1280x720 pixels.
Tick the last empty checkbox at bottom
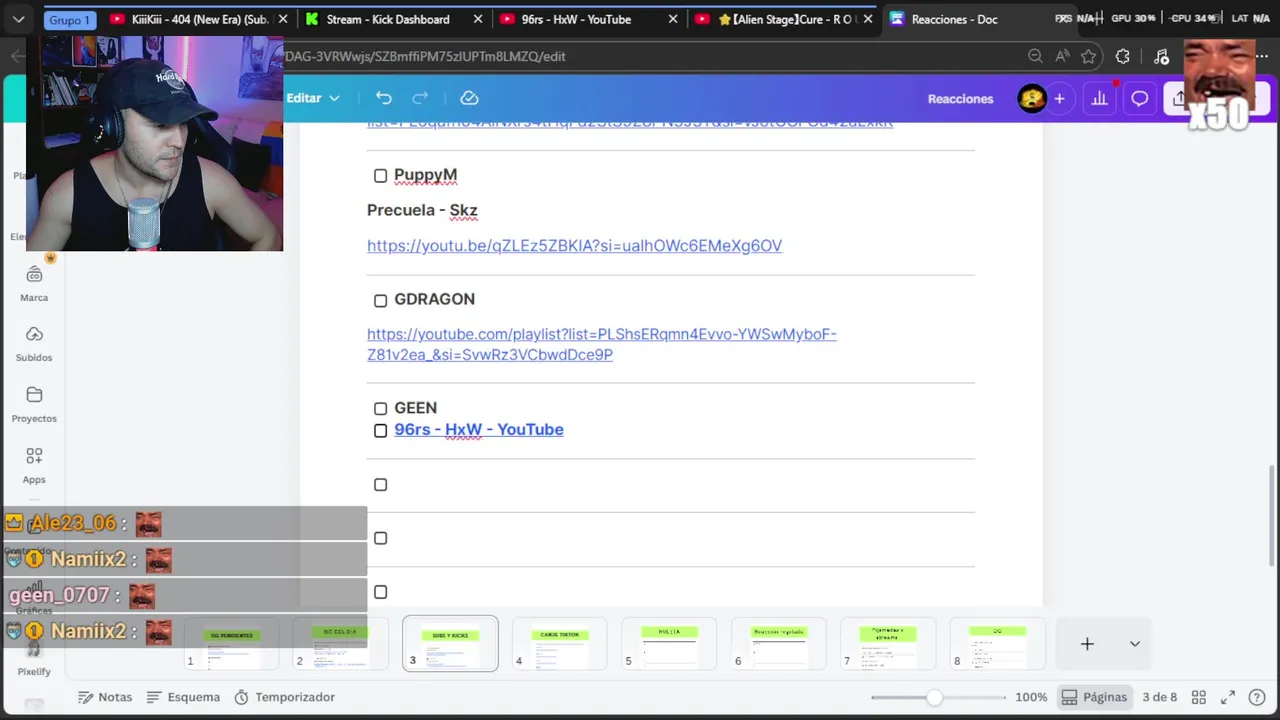(x=380, y=592)
